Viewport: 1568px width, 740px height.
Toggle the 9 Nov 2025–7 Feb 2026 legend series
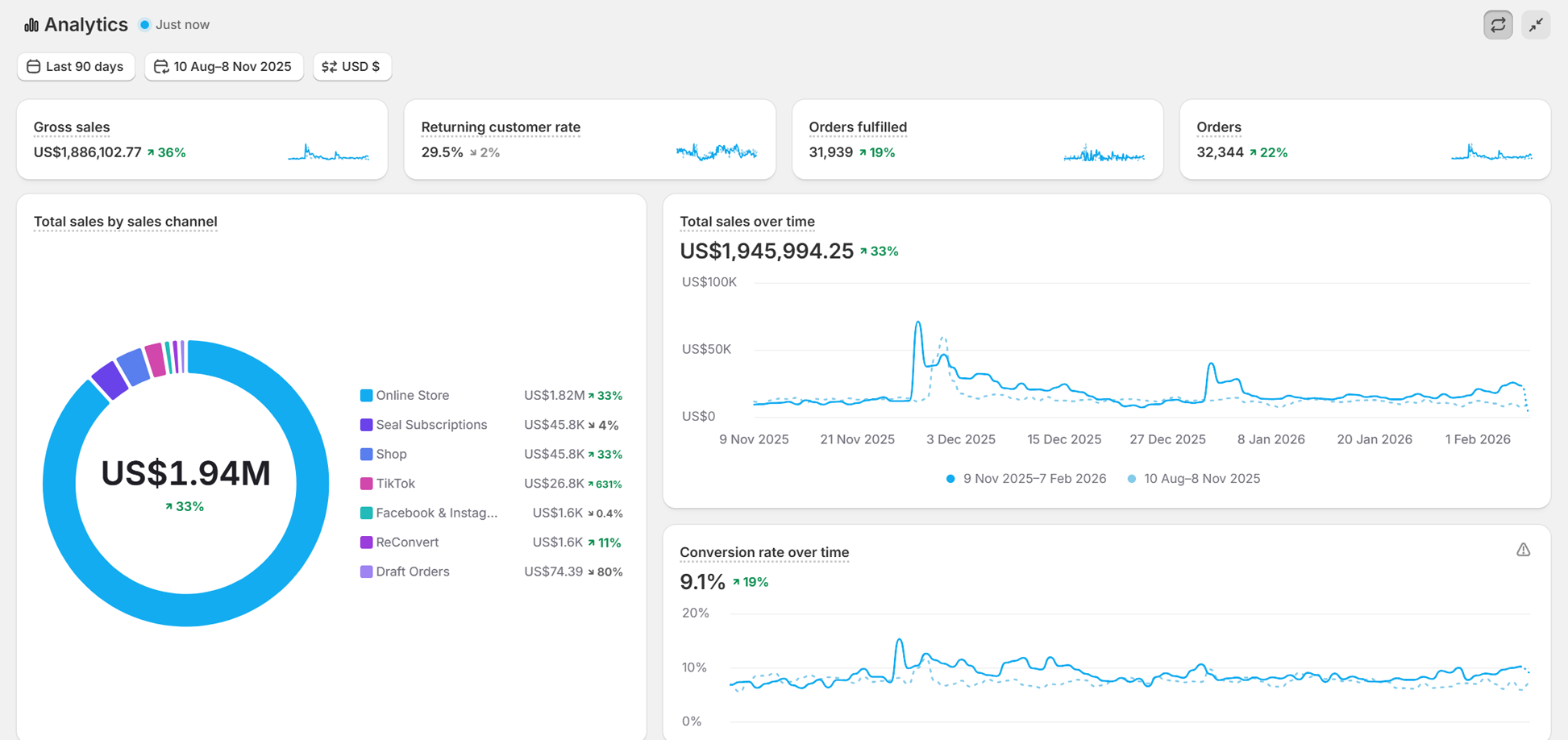coord(1026,479)
